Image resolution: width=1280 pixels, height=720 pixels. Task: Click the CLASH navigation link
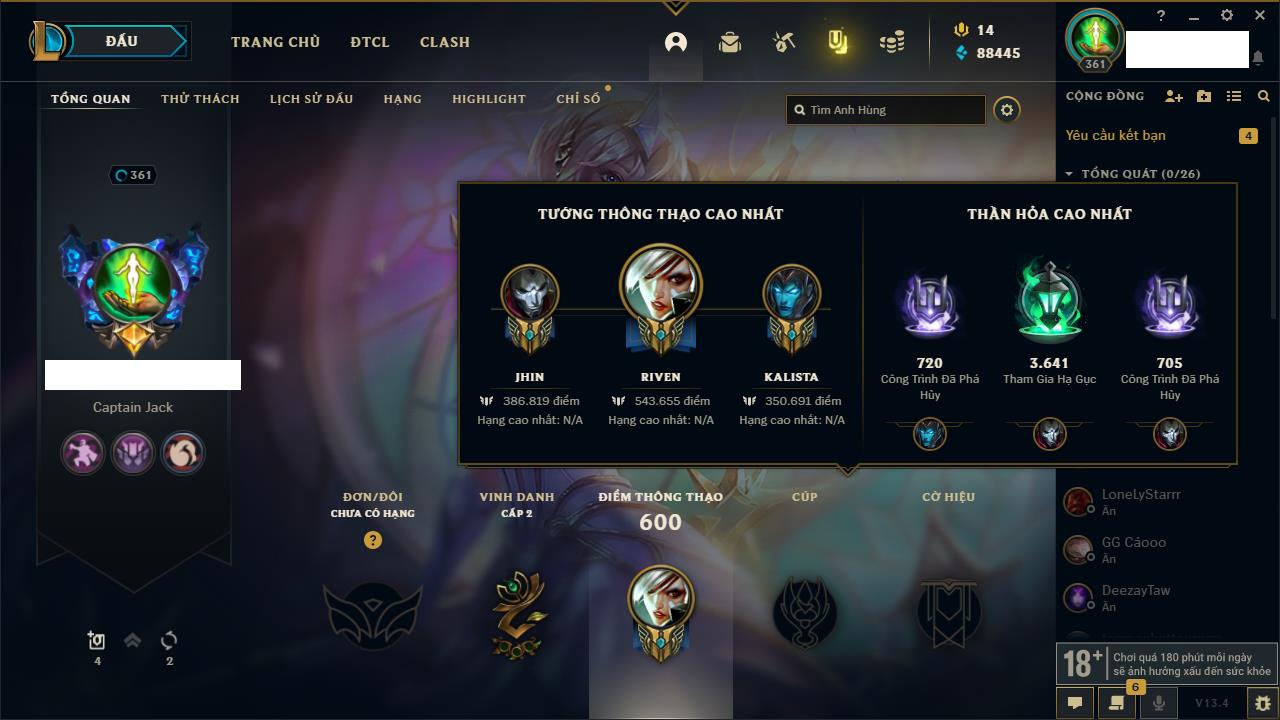point(445,42)
